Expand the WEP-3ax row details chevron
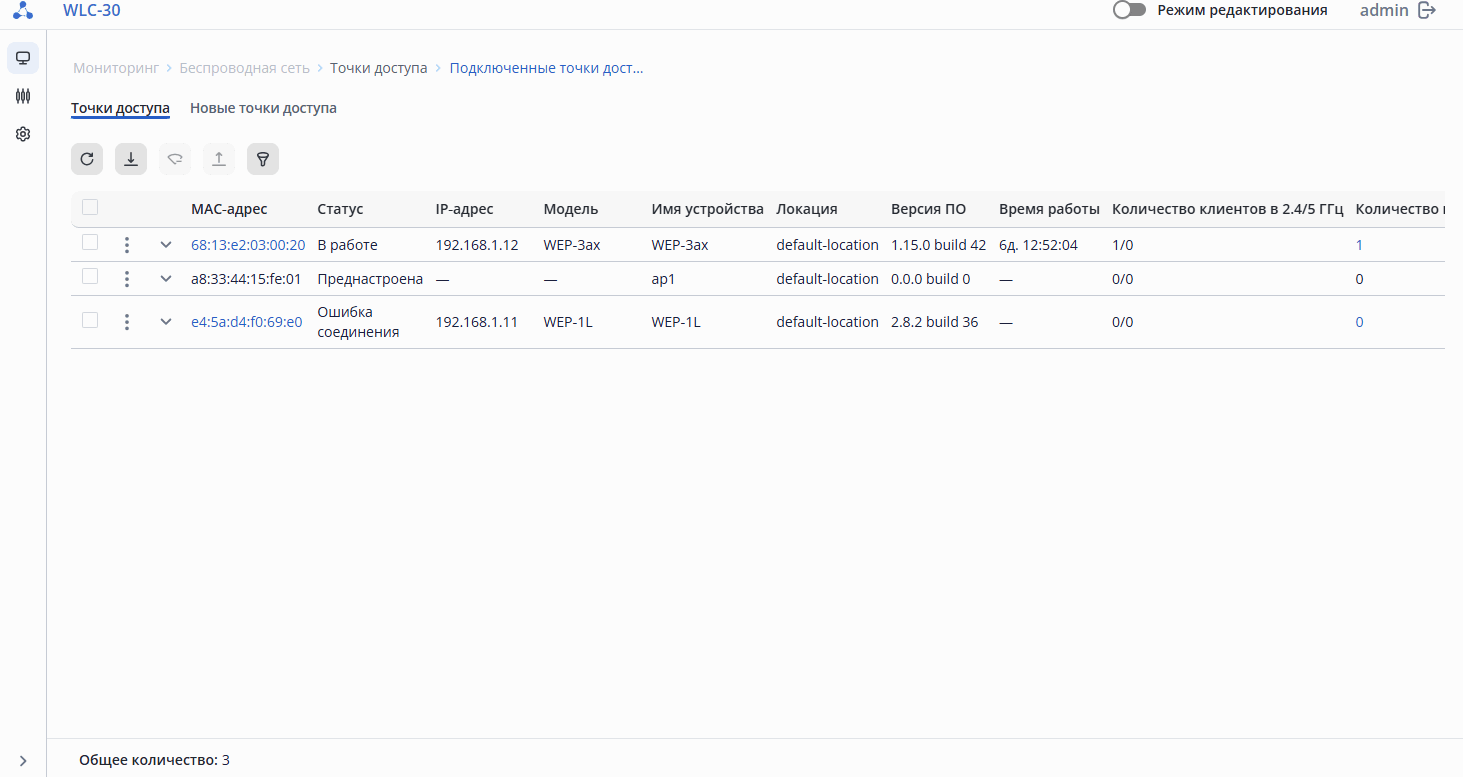Viewport: 1463px width, 777px height. [x=166, y=245]
